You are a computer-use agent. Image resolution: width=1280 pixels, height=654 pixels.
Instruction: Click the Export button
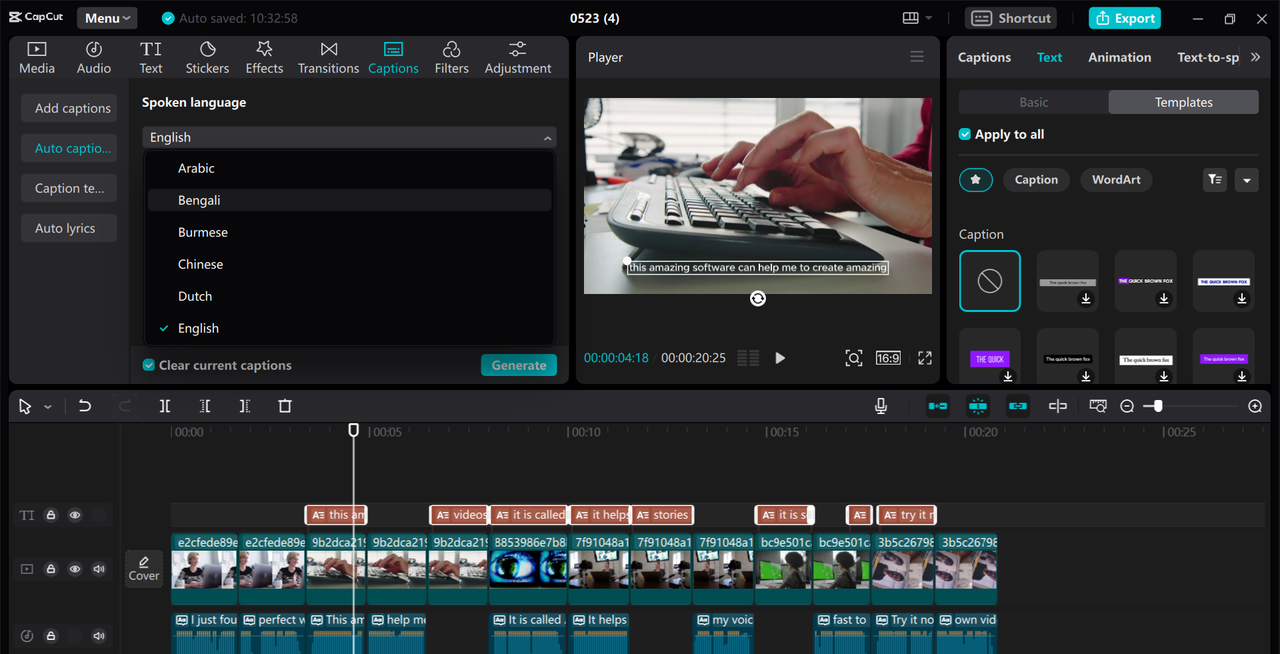tap(1125, 18)
